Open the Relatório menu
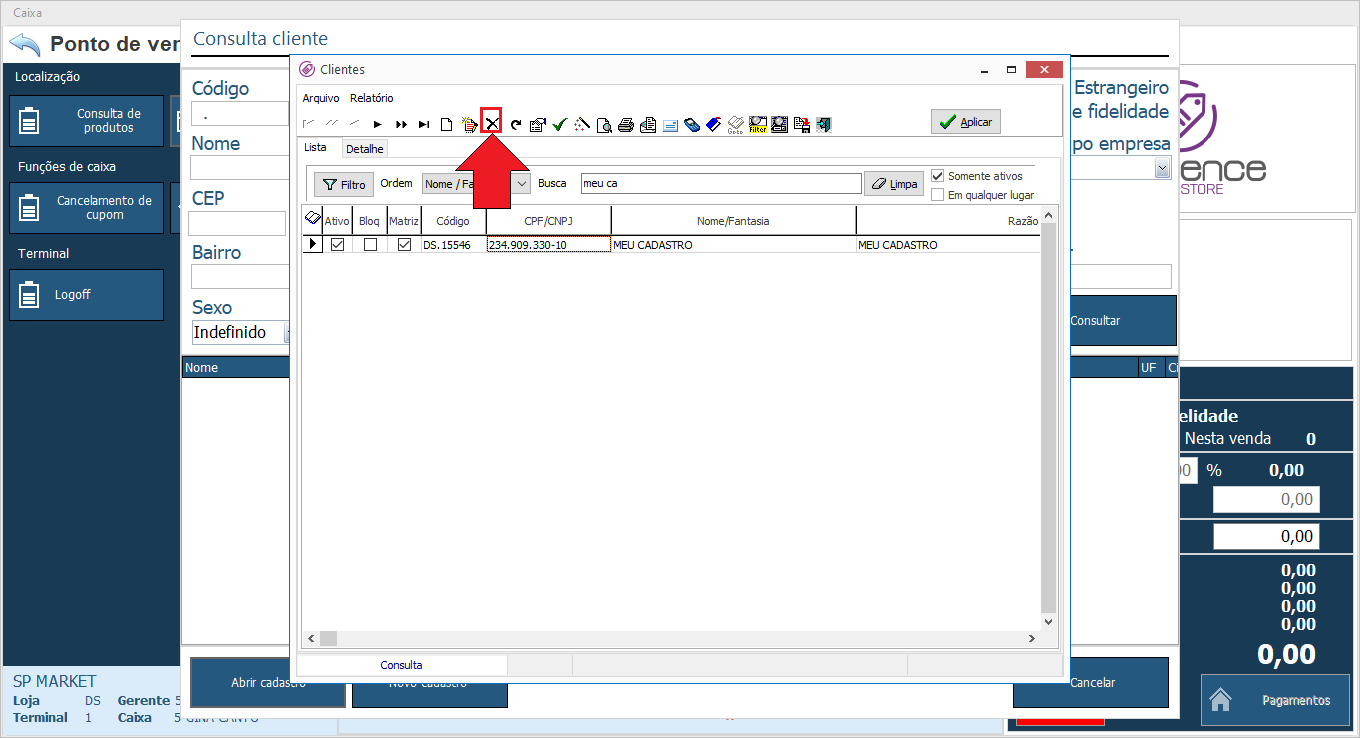 372,98
